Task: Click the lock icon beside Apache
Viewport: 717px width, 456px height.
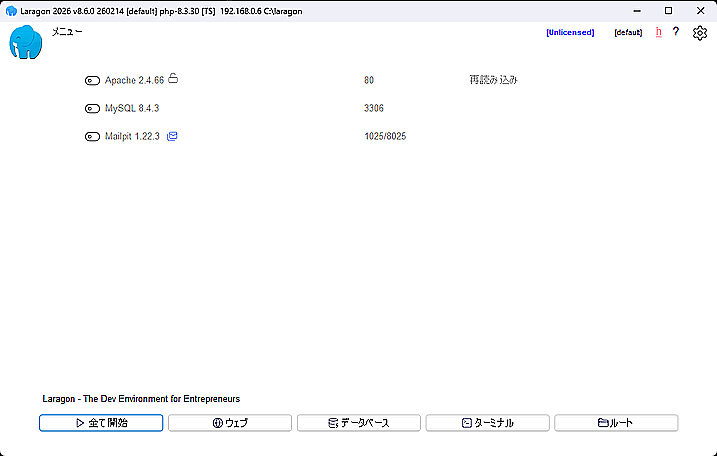Action: [173, 78]
